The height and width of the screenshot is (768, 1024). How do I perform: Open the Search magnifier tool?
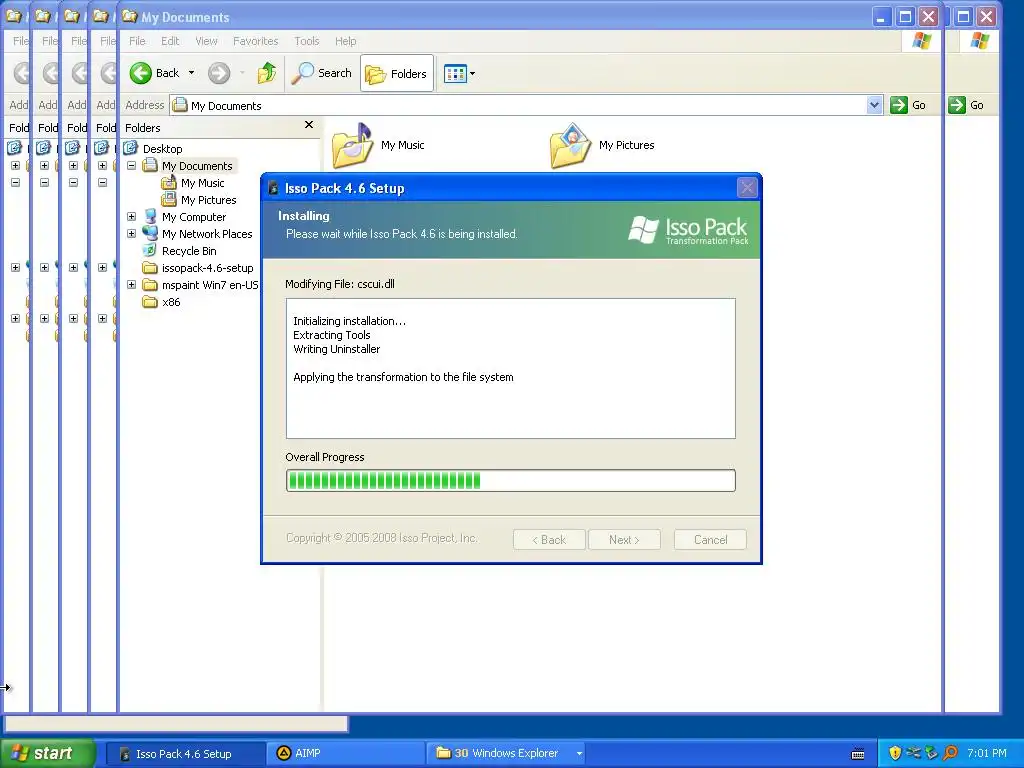321,73
